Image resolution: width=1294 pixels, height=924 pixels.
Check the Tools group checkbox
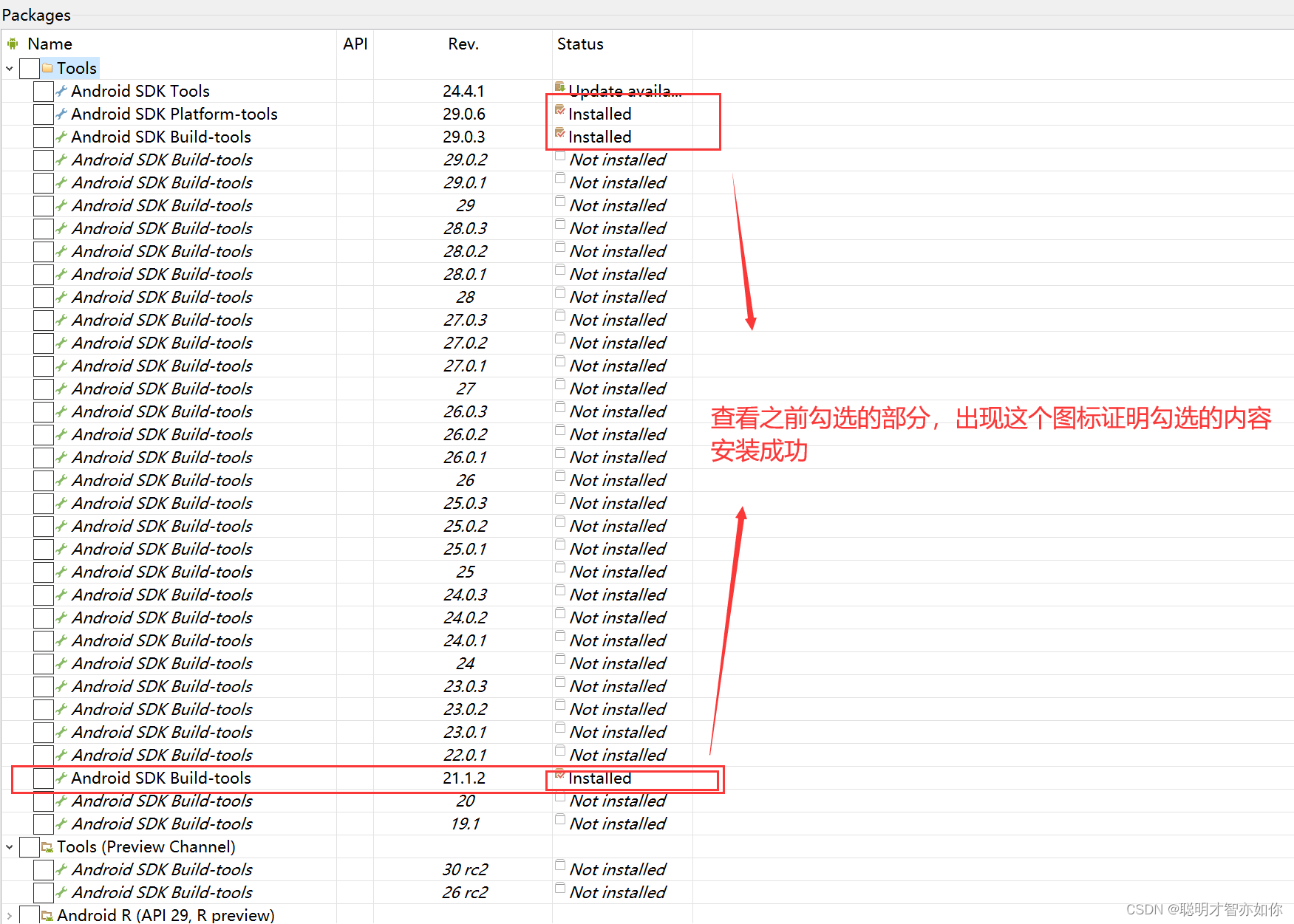30,68
